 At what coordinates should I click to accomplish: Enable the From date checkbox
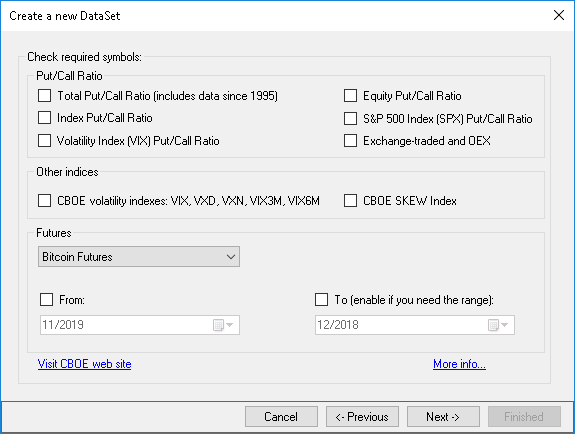47,300
